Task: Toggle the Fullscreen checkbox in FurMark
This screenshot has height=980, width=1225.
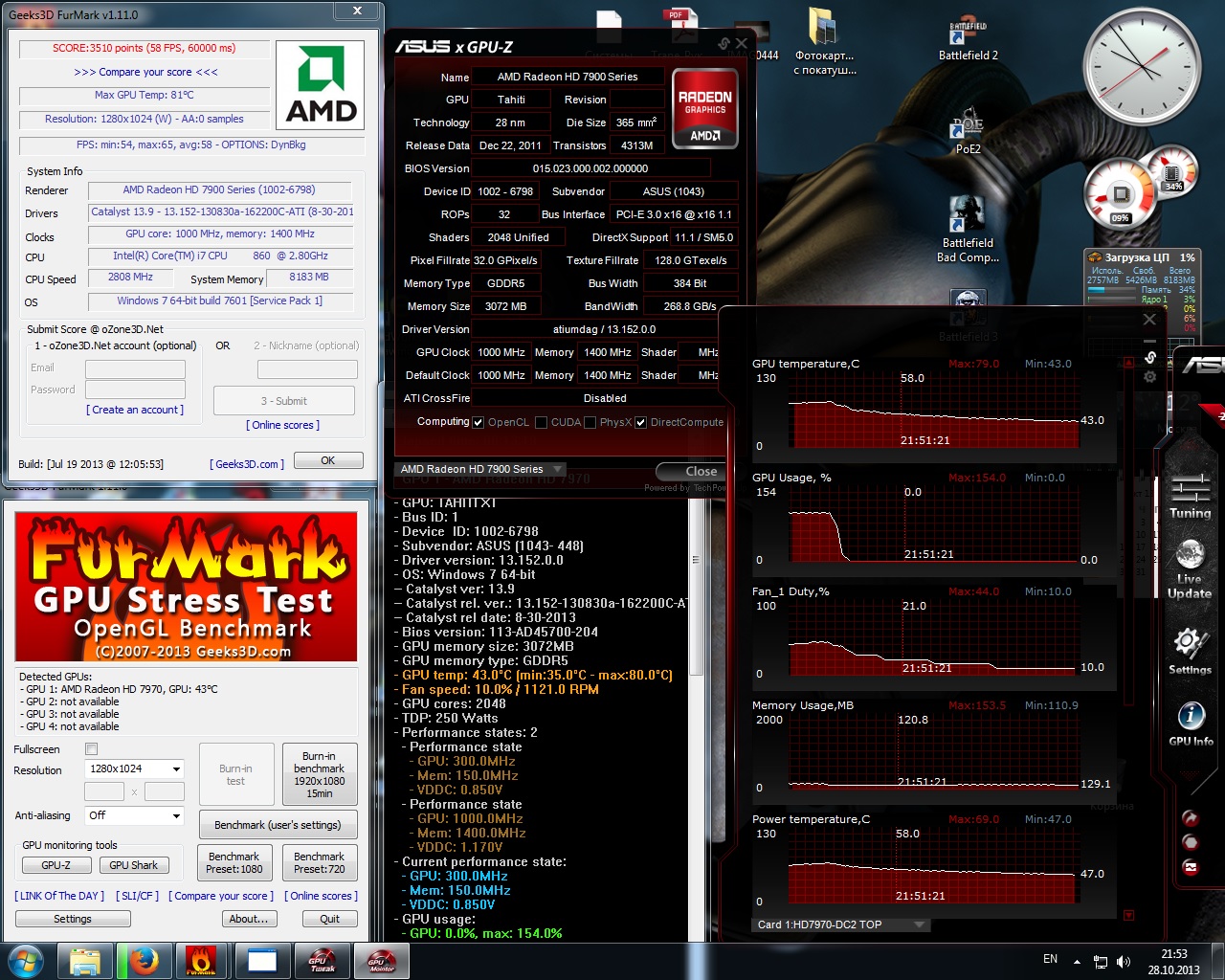Action: pos(91,749)
